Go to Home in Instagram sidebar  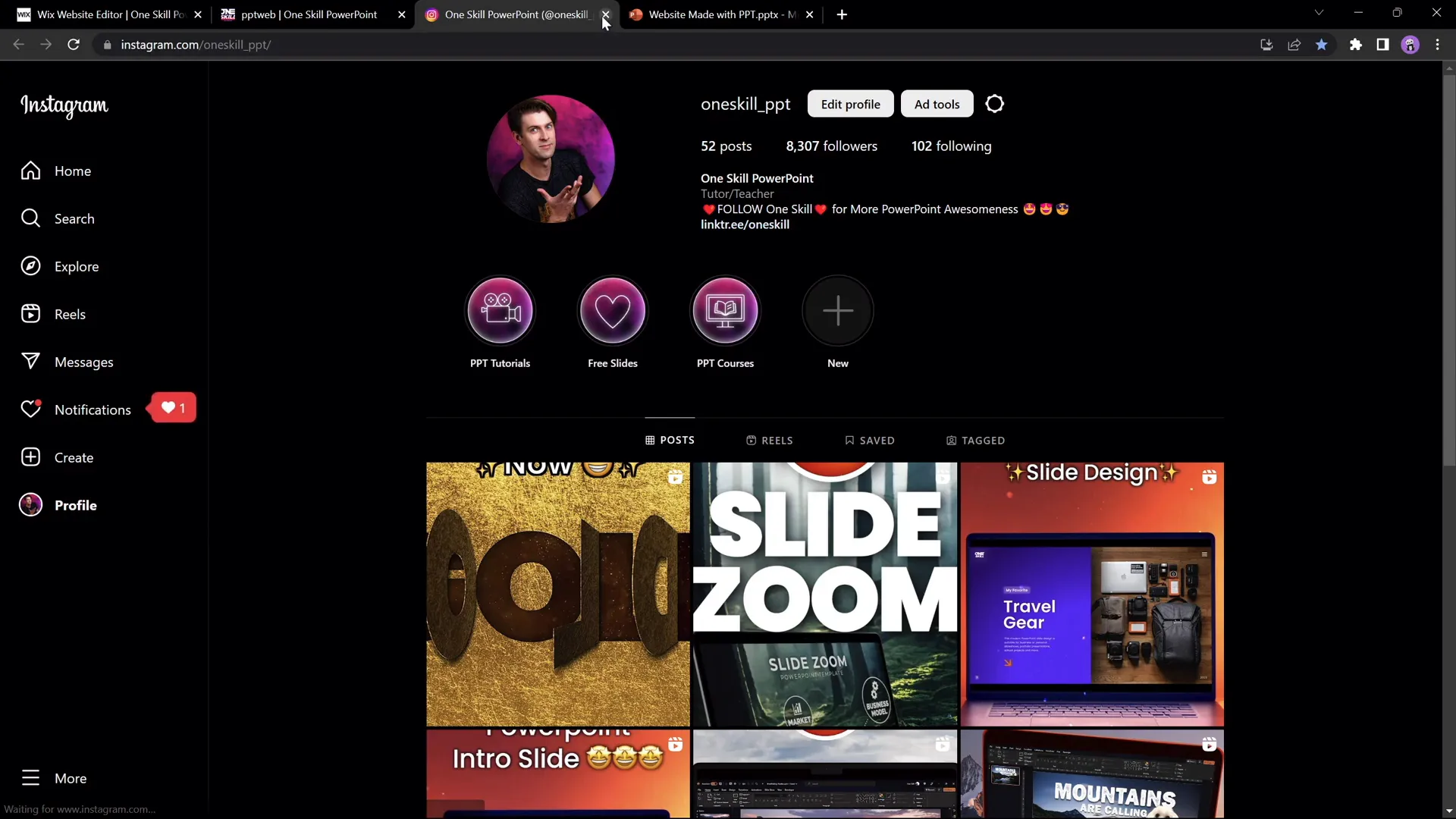tap(56, 171)
